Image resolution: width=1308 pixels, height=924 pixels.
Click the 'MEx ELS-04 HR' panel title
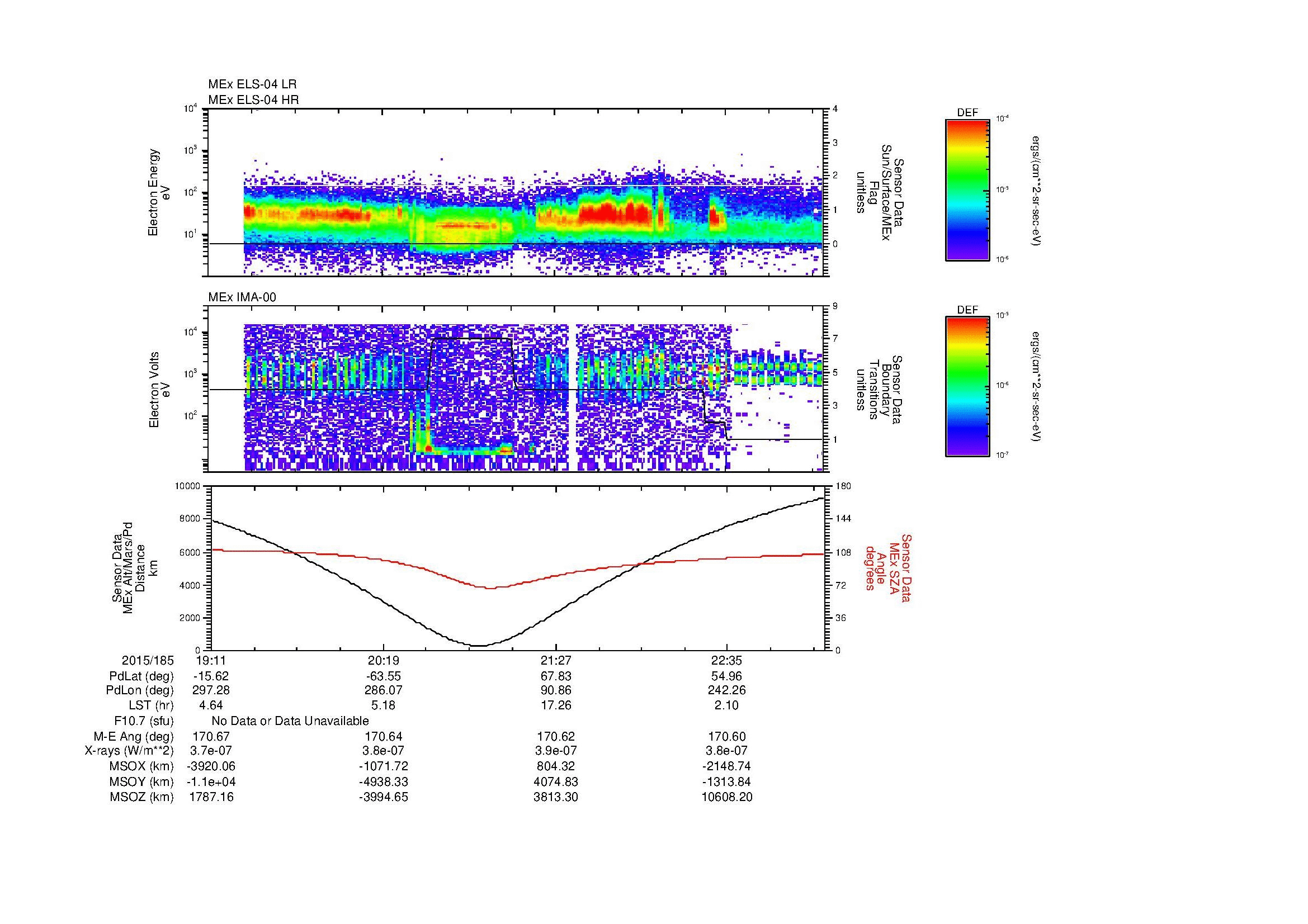click(253, 99)
